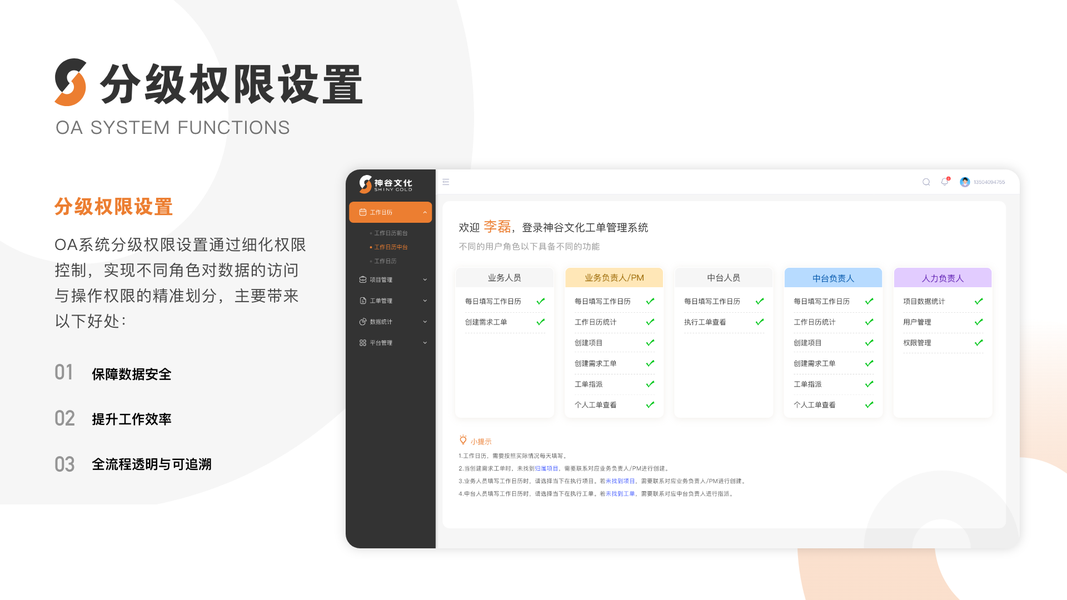Collapse the 工作日历 menu chevron
Viewport: 1067px width, 600px height.
(x=425, y=212)
